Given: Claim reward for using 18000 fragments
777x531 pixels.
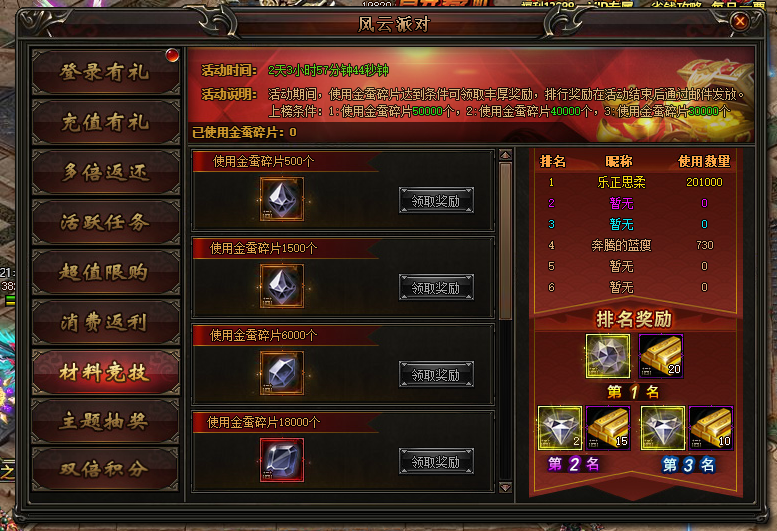Looking at the screenshot, I should click(x=436, y=462).
